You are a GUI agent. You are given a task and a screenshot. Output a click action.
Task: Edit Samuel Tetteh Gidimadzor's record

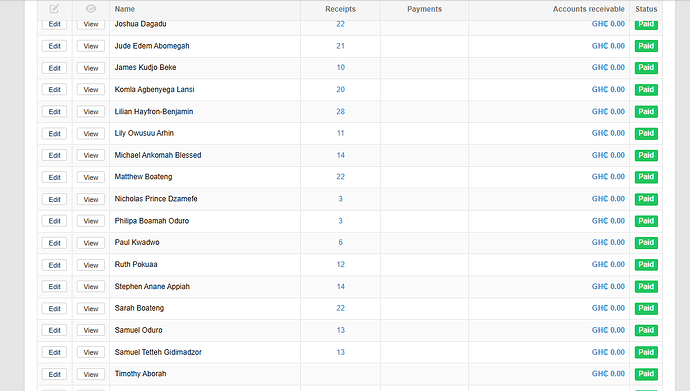pos(54,352)
